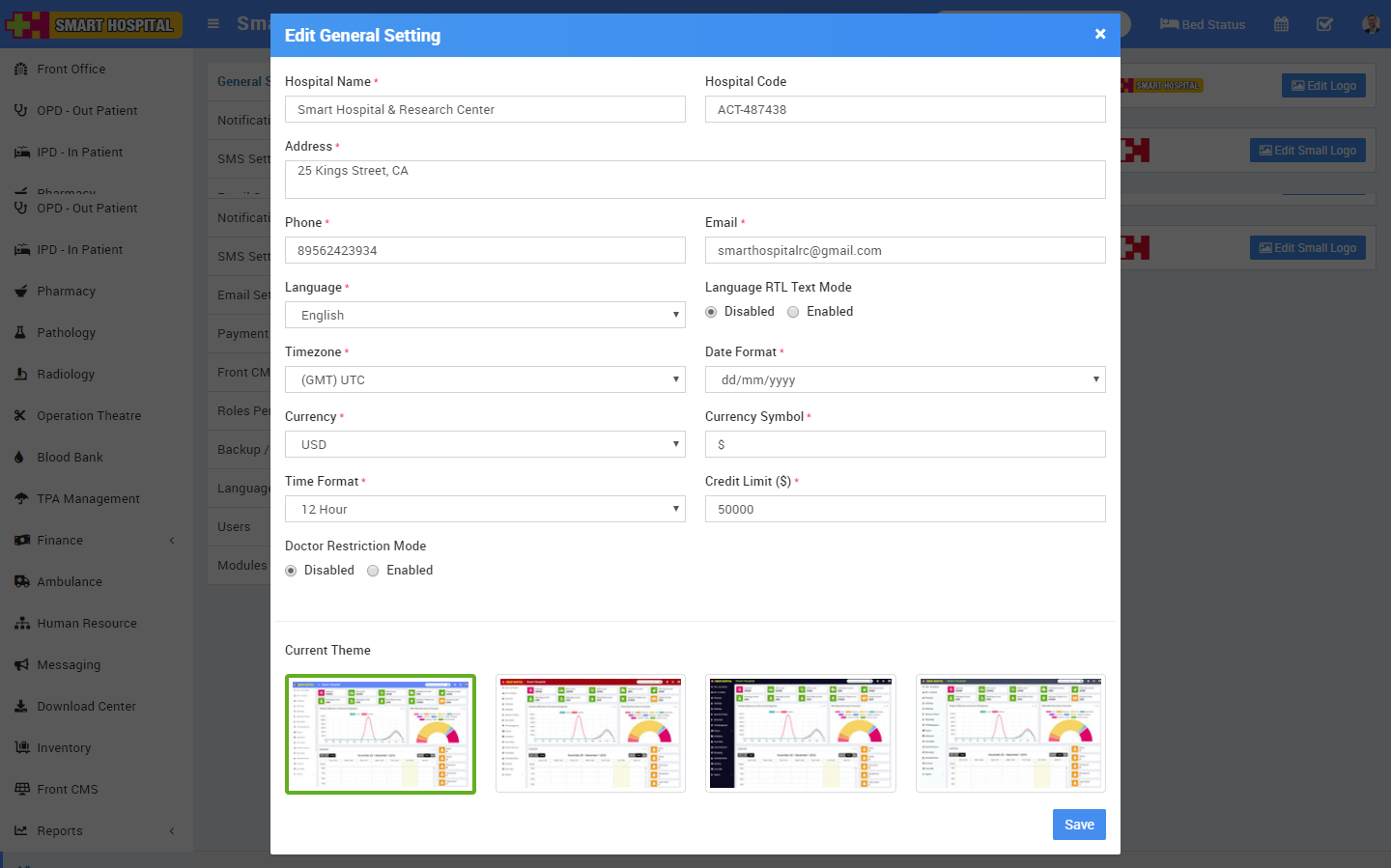The width and height of the screenshot is (1391, 868).
Task: Open the task checklist icon in header
Action: 1324,24
